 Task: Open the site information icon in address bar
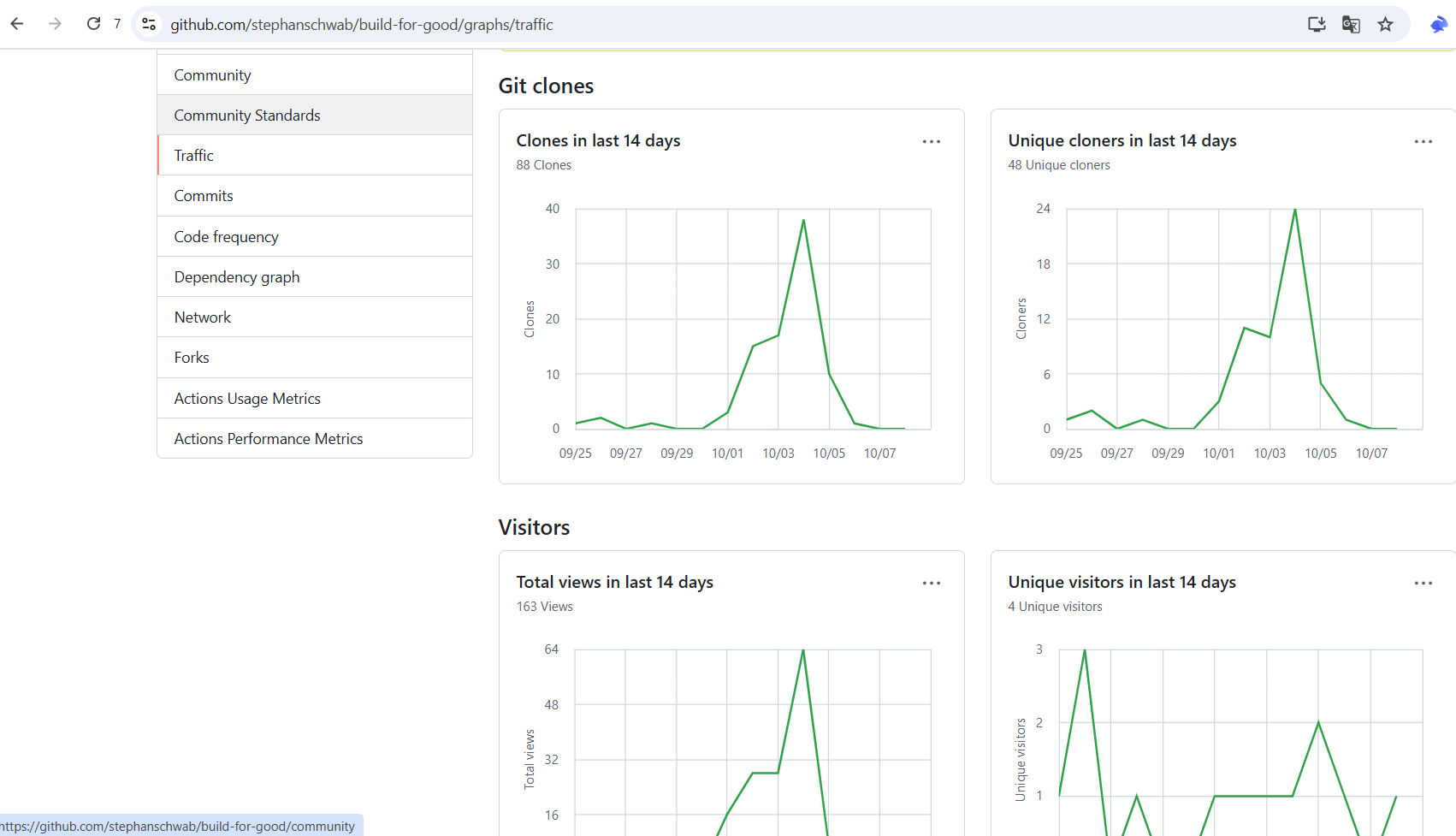pyautogui.click(x=149, y=25)
